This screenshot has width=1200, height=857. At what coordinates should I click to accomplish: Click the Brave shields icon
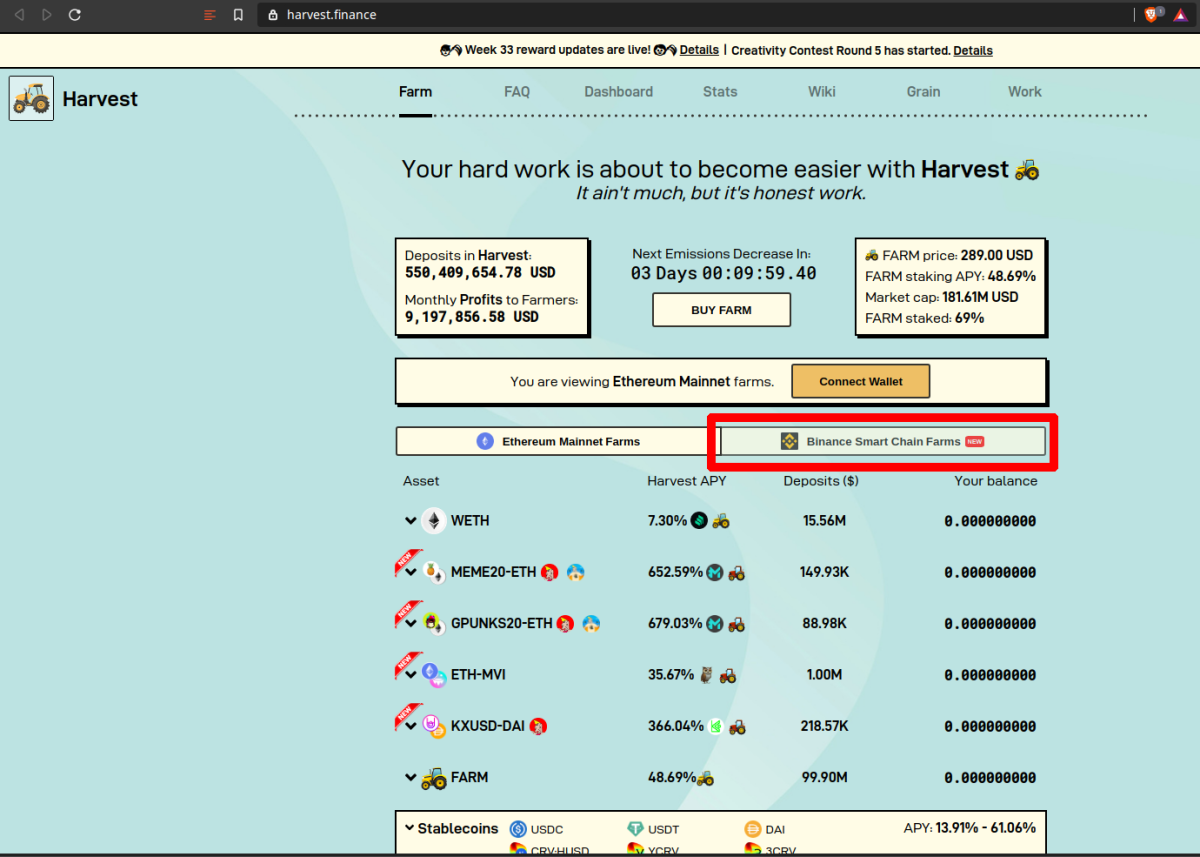pyautogui.click(x=1151, y=15)
